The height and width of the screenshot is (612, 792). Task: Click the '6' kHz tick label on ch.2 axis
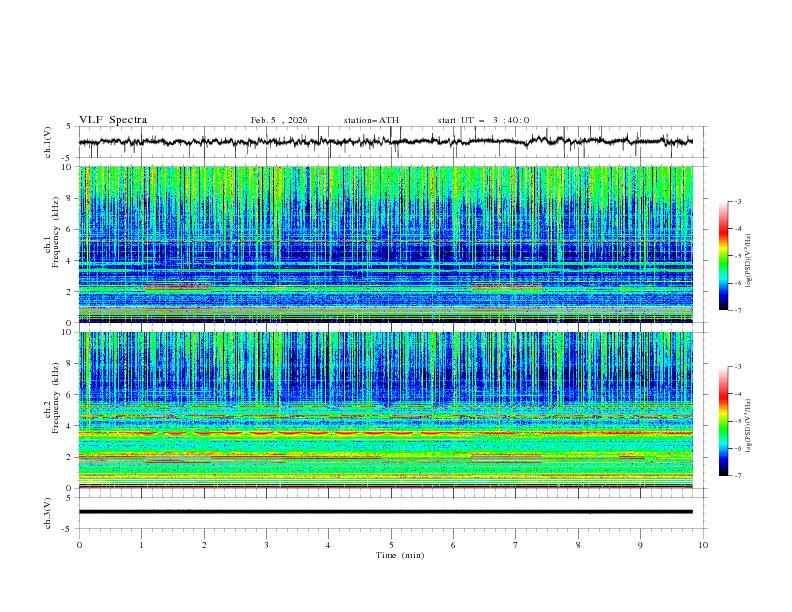pos(71,394)
